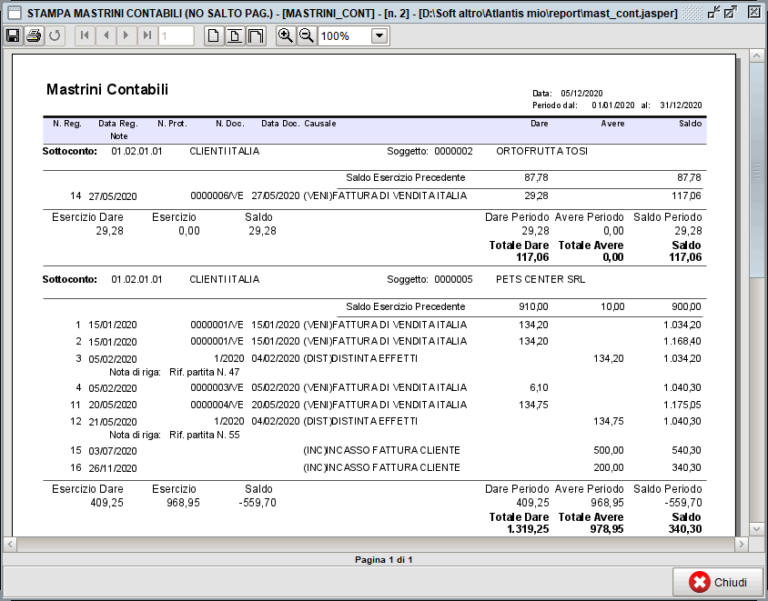Click the window system menu icon in title bar
The width and height of the screenshot is (768, 601).
[13, 12]
